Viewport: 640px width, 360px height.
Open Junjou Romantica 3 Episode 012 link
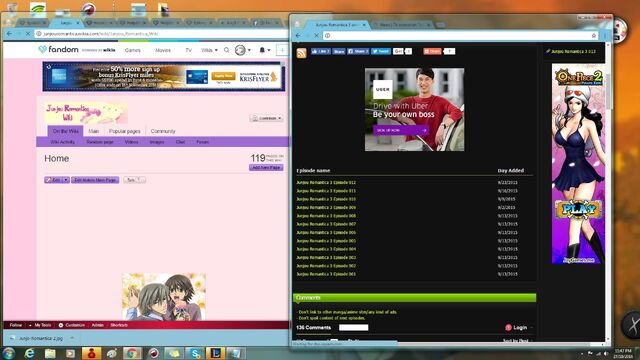point(326,182)
